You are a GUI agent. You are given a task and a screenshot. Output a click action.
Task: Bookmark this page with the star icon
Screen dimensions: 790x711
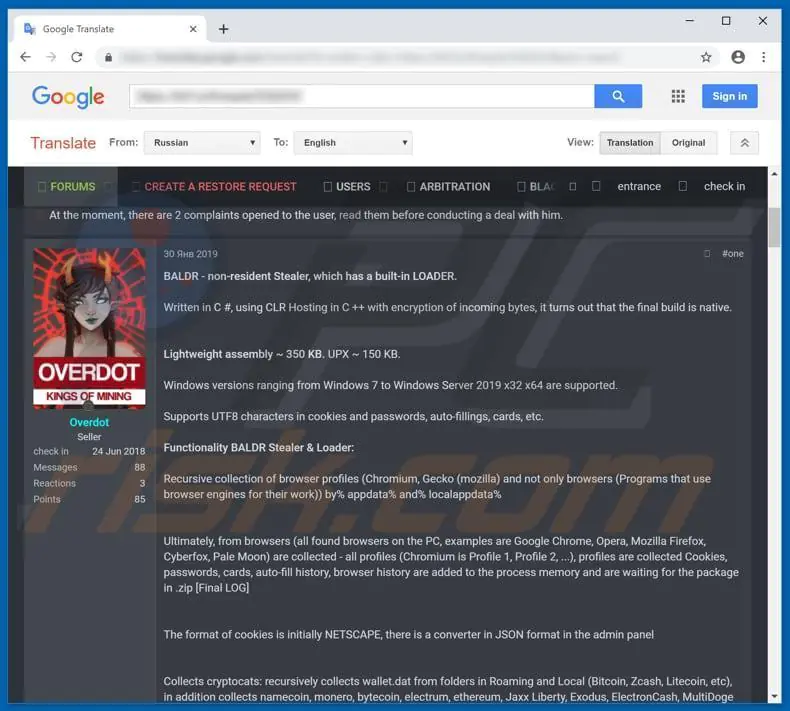click(706, 57)
